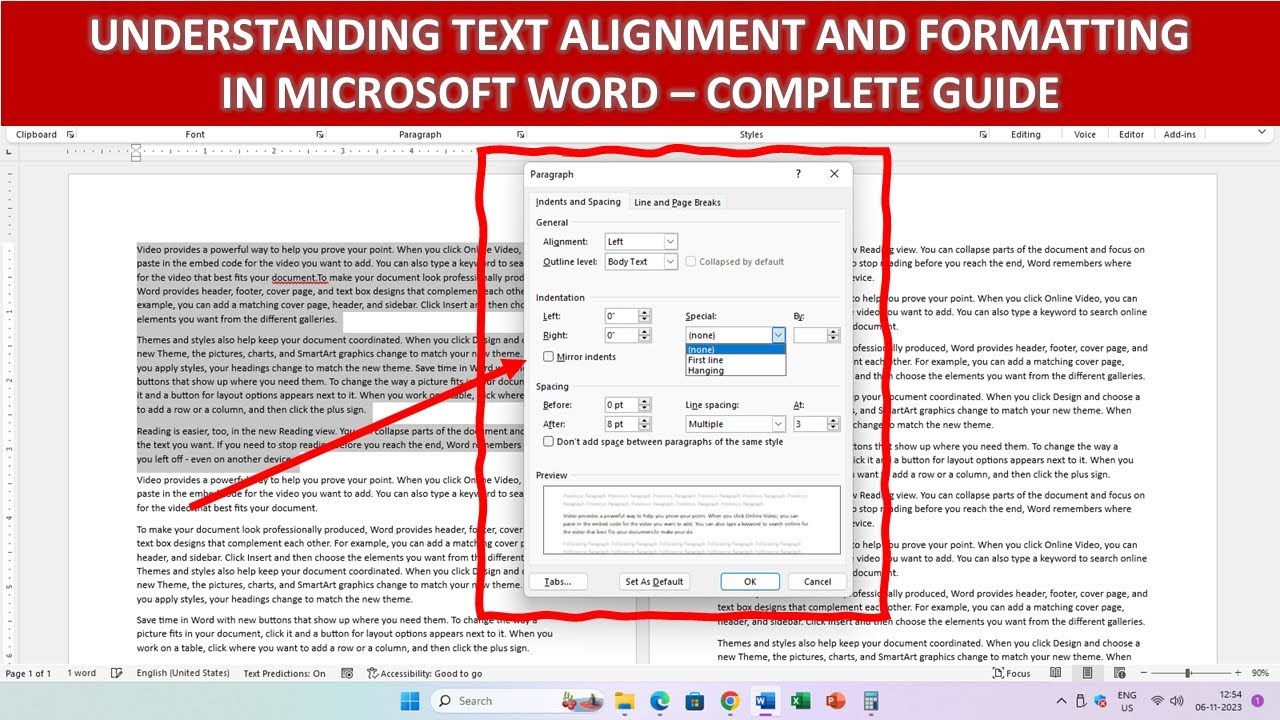Viewport: 1280px width, 720px height.
Task: Open Font group dialog launcher
Action: [320, 134]
